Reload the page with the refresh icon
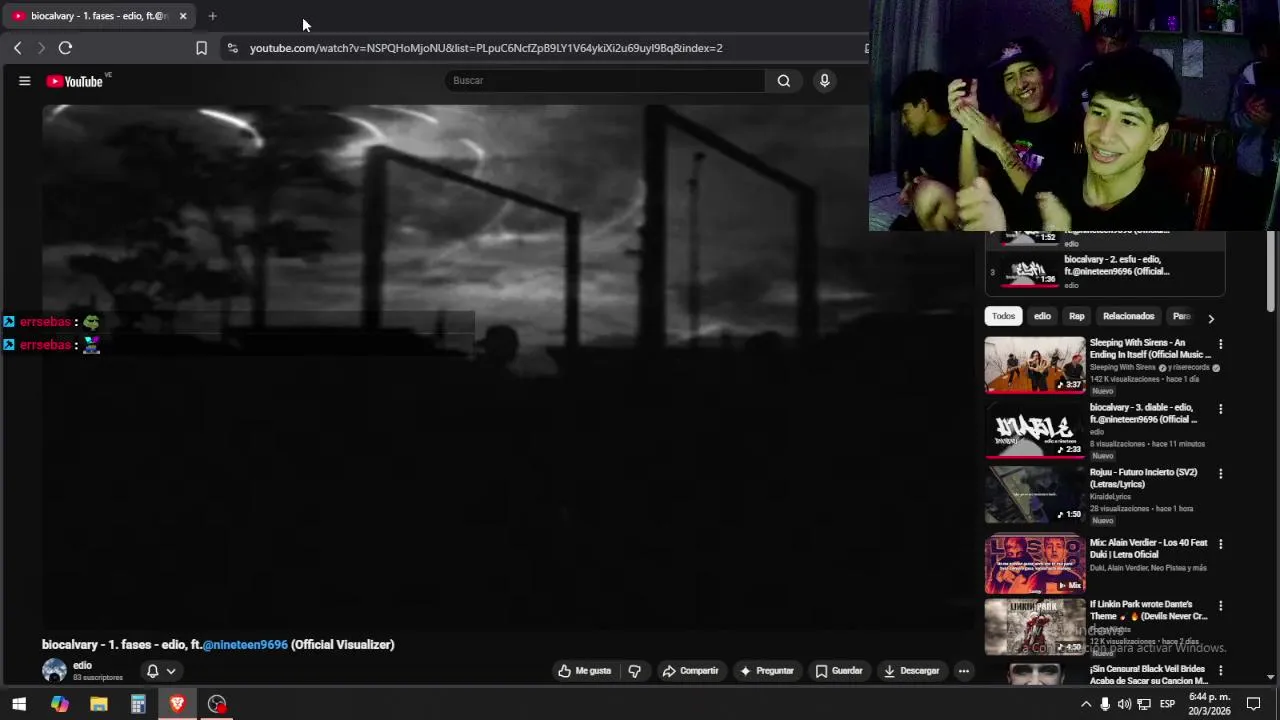 point(65,48)
